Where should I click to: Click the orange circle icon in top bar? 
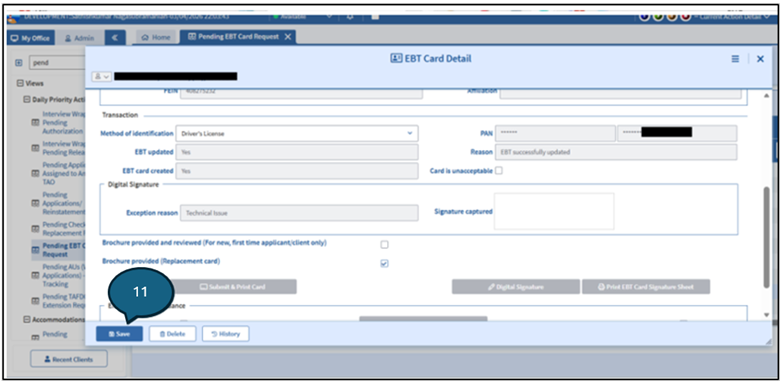pyautogui.click(x=672, y=16)
